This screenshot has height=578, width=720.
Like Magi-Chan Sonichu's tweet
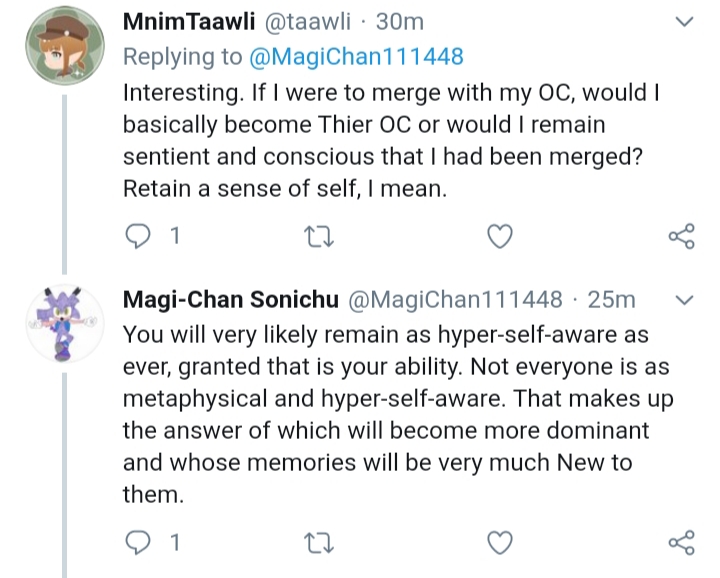(500, 543)
